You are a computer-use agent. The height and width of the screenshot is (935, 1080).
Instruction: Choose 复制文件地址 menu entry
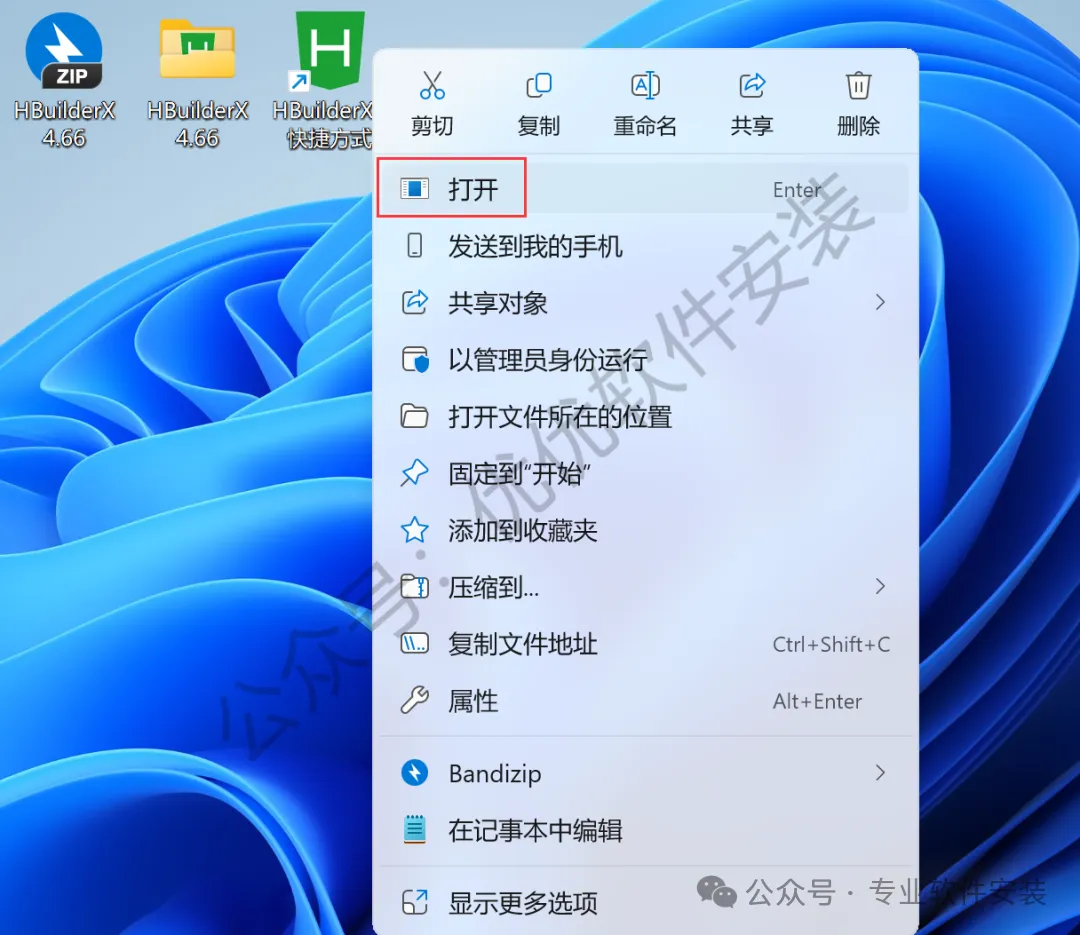(643, 644)
